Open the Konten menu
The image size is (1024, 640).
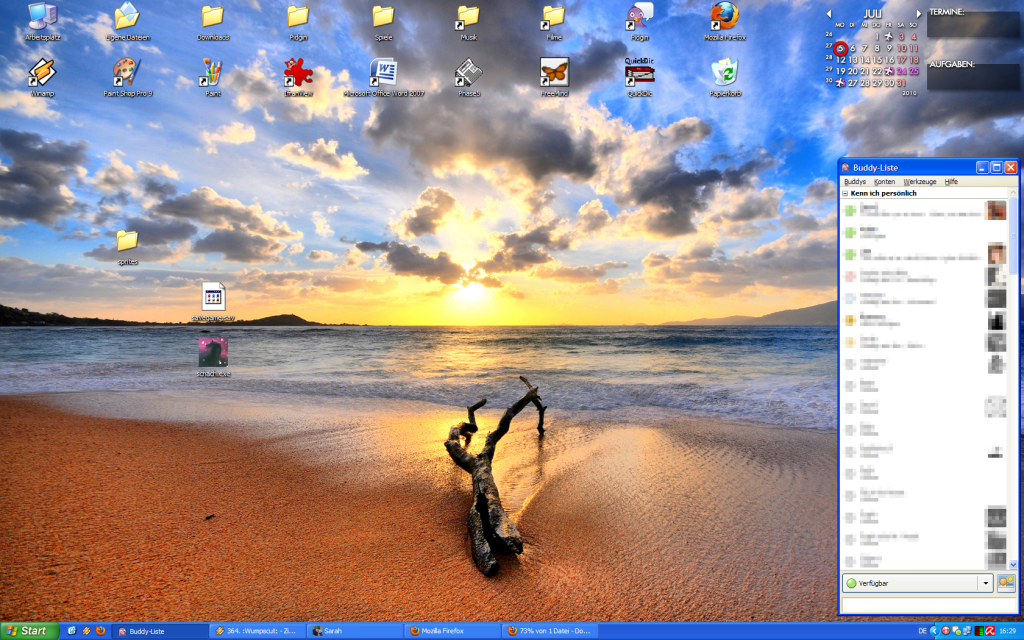[x=884, y=182]
